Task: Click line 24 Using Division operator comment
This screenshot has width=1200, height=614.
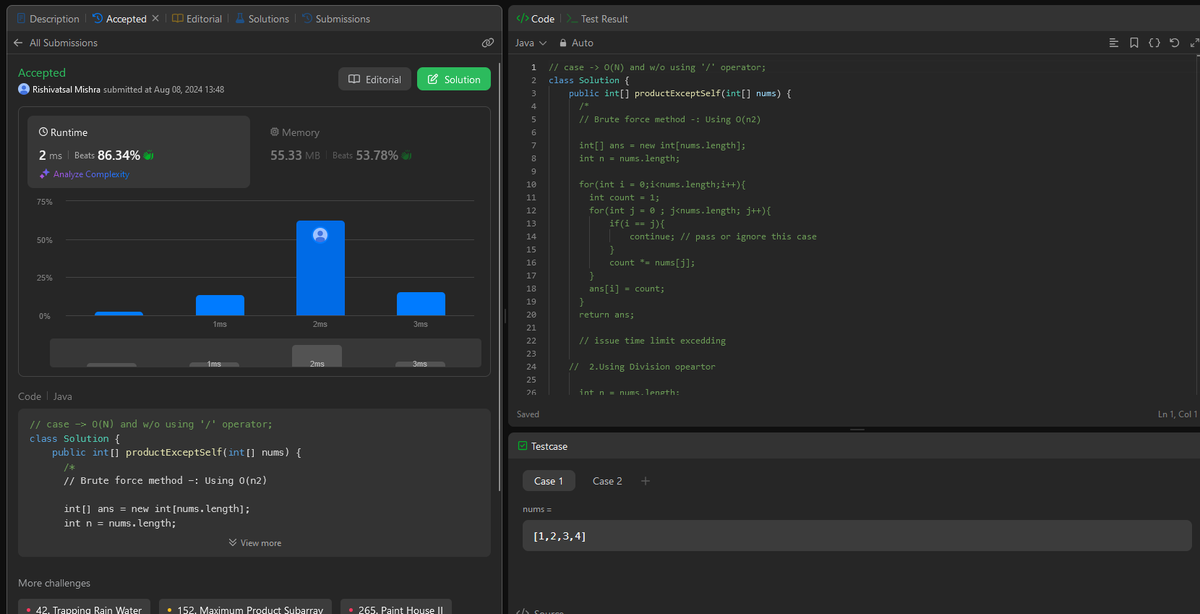Action: [x=642, y=366]
